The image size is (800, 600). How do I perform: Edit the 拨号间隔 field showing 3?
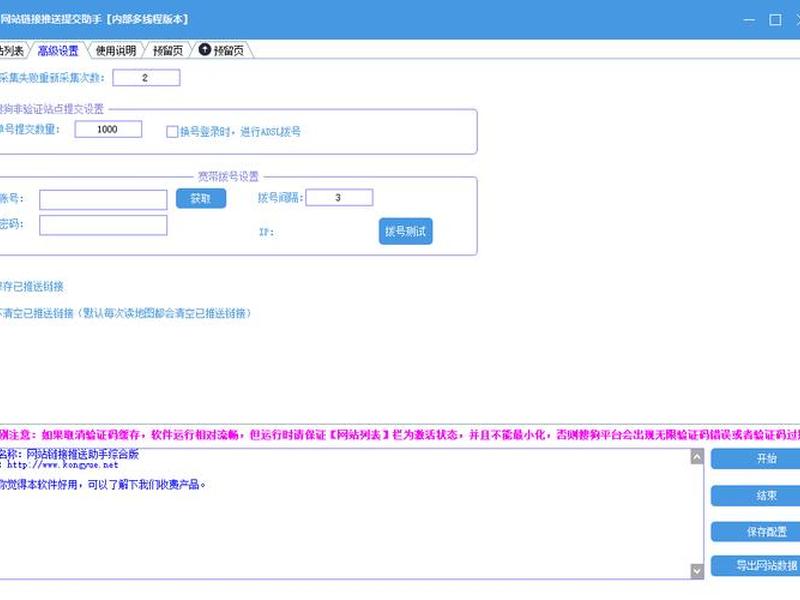click(339, 197)
